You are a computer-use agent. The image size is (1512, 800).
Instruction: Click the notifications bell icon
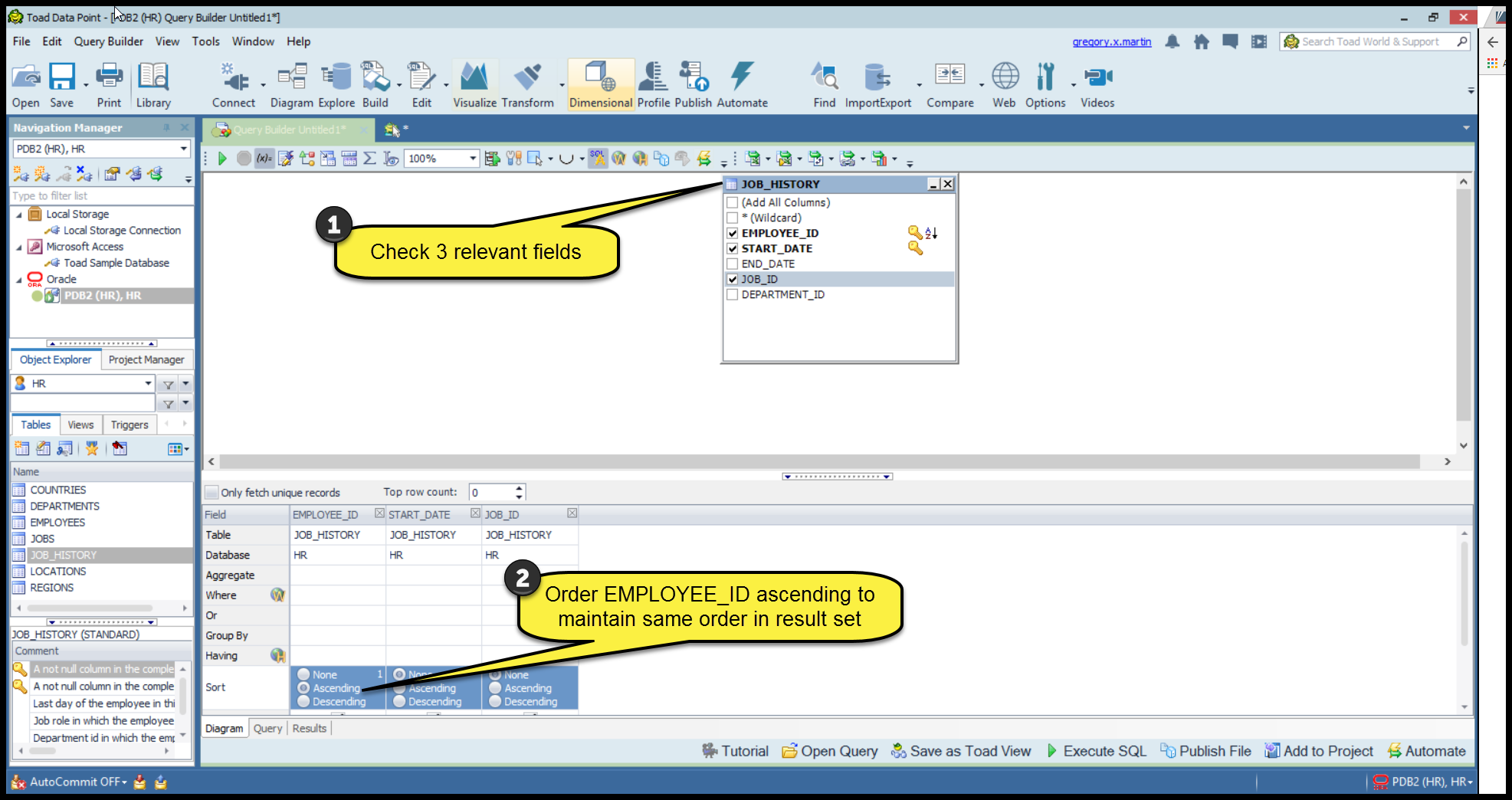point(1172,41)
